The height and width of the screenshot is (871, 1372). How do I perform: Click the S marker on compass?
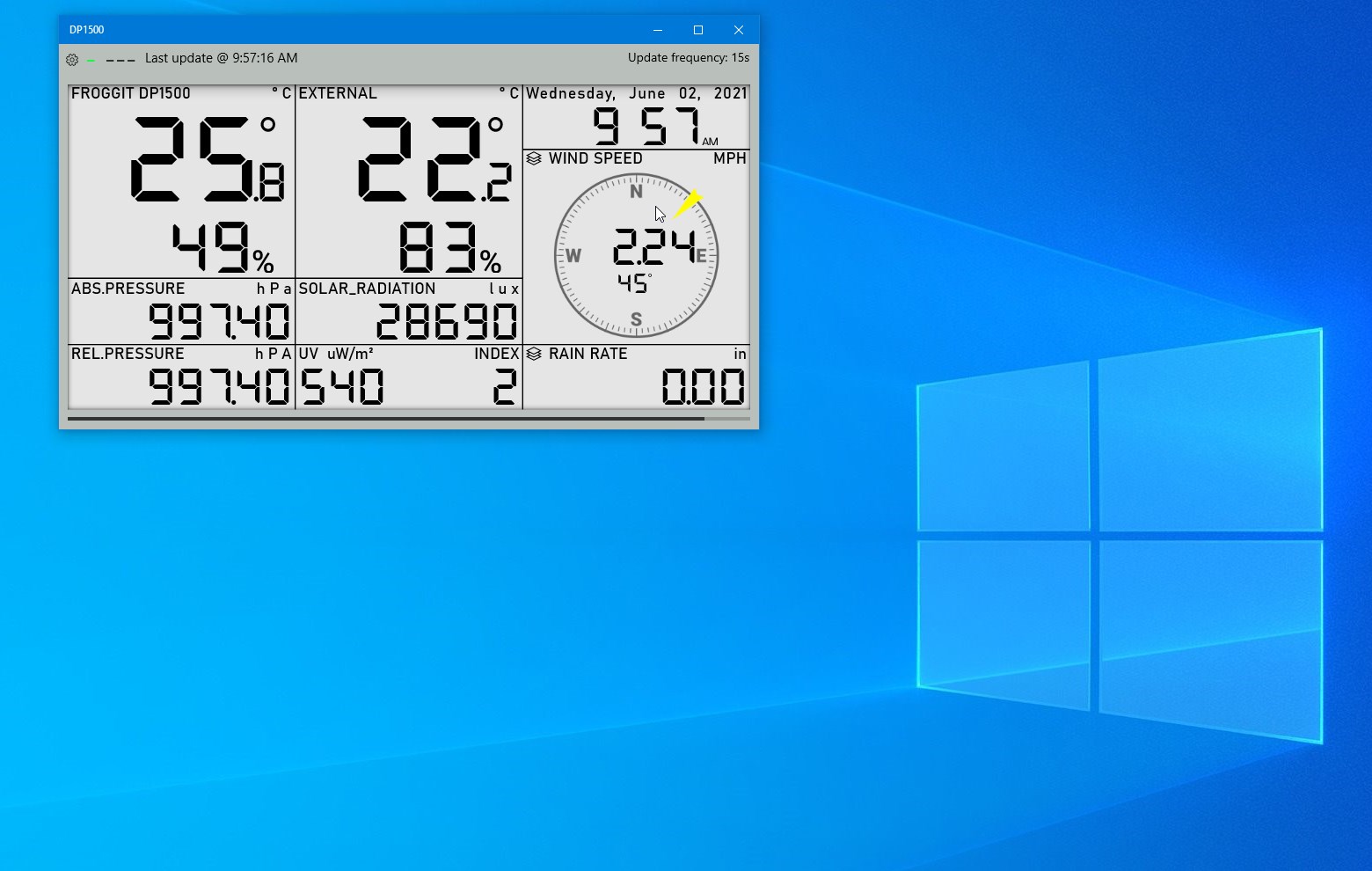pos(636,319)
